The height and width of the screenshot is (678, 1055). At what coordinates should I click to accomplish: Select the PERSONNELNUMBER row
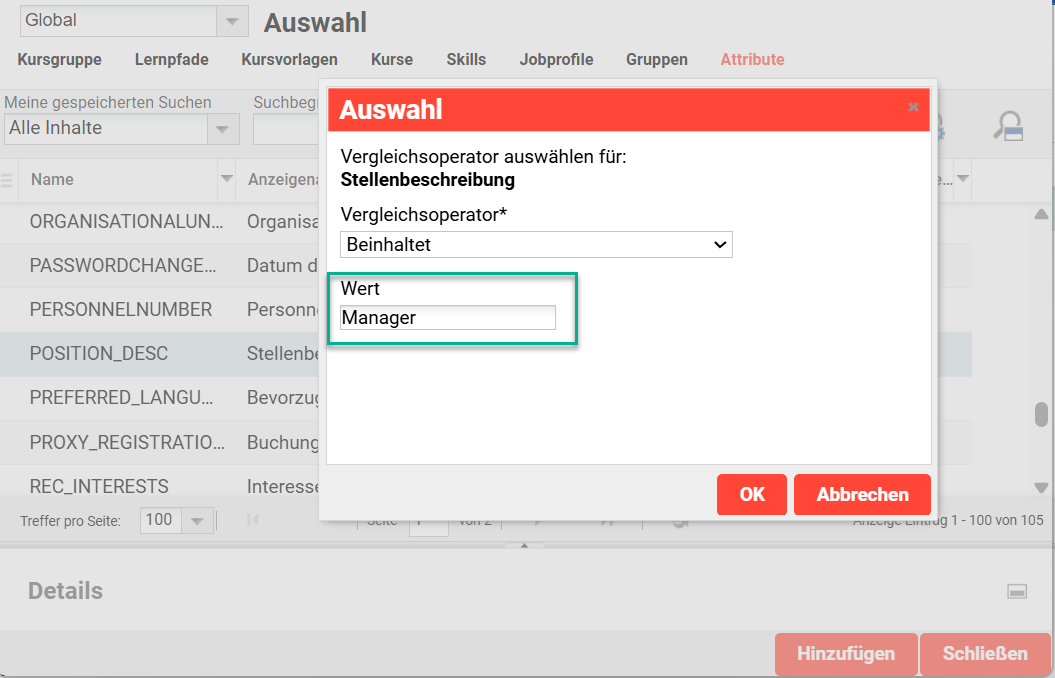(x=121, y=310)
